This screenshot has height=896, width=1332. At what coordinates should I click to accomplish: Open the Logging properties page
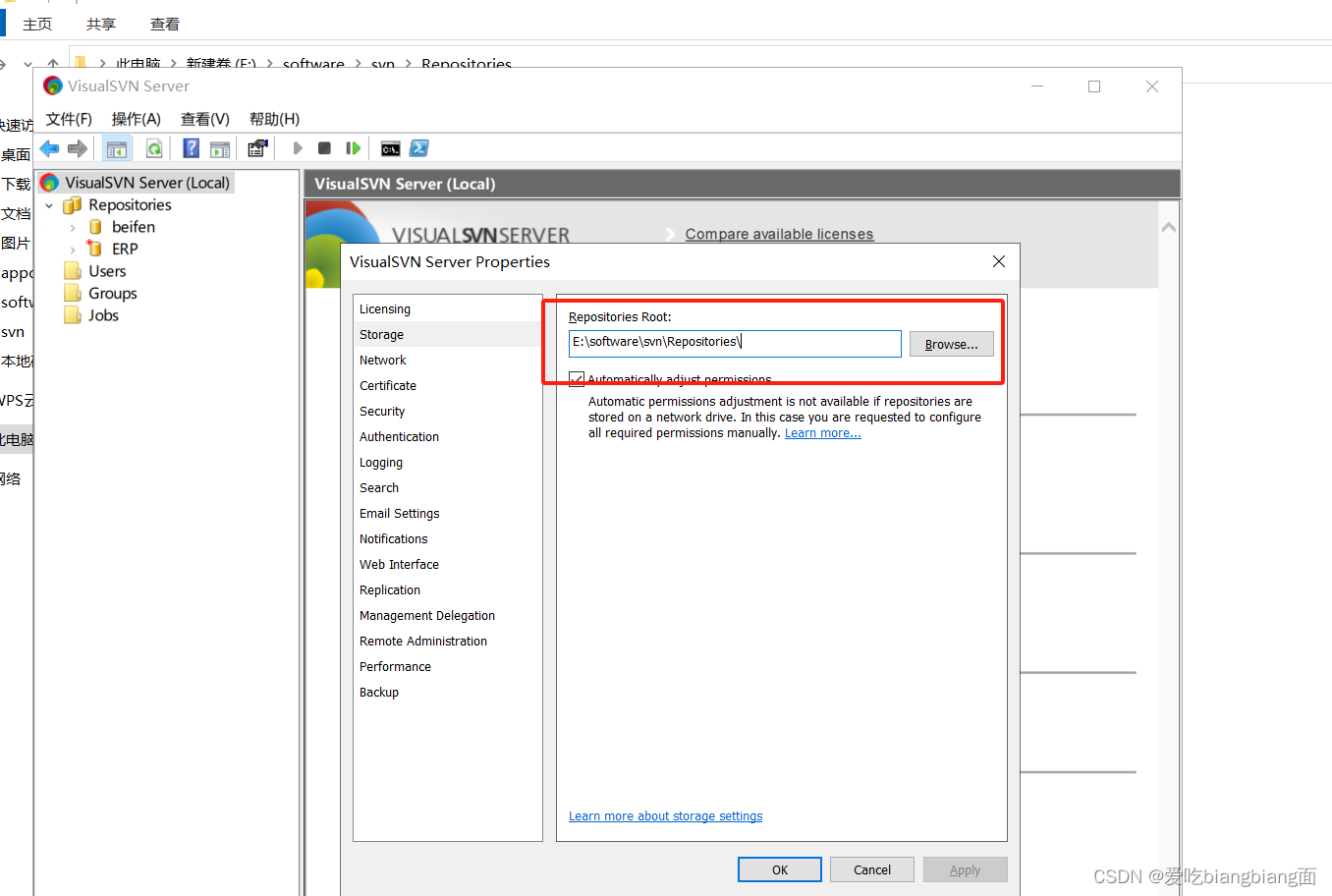pyautogui.click(x=447, y=462)
